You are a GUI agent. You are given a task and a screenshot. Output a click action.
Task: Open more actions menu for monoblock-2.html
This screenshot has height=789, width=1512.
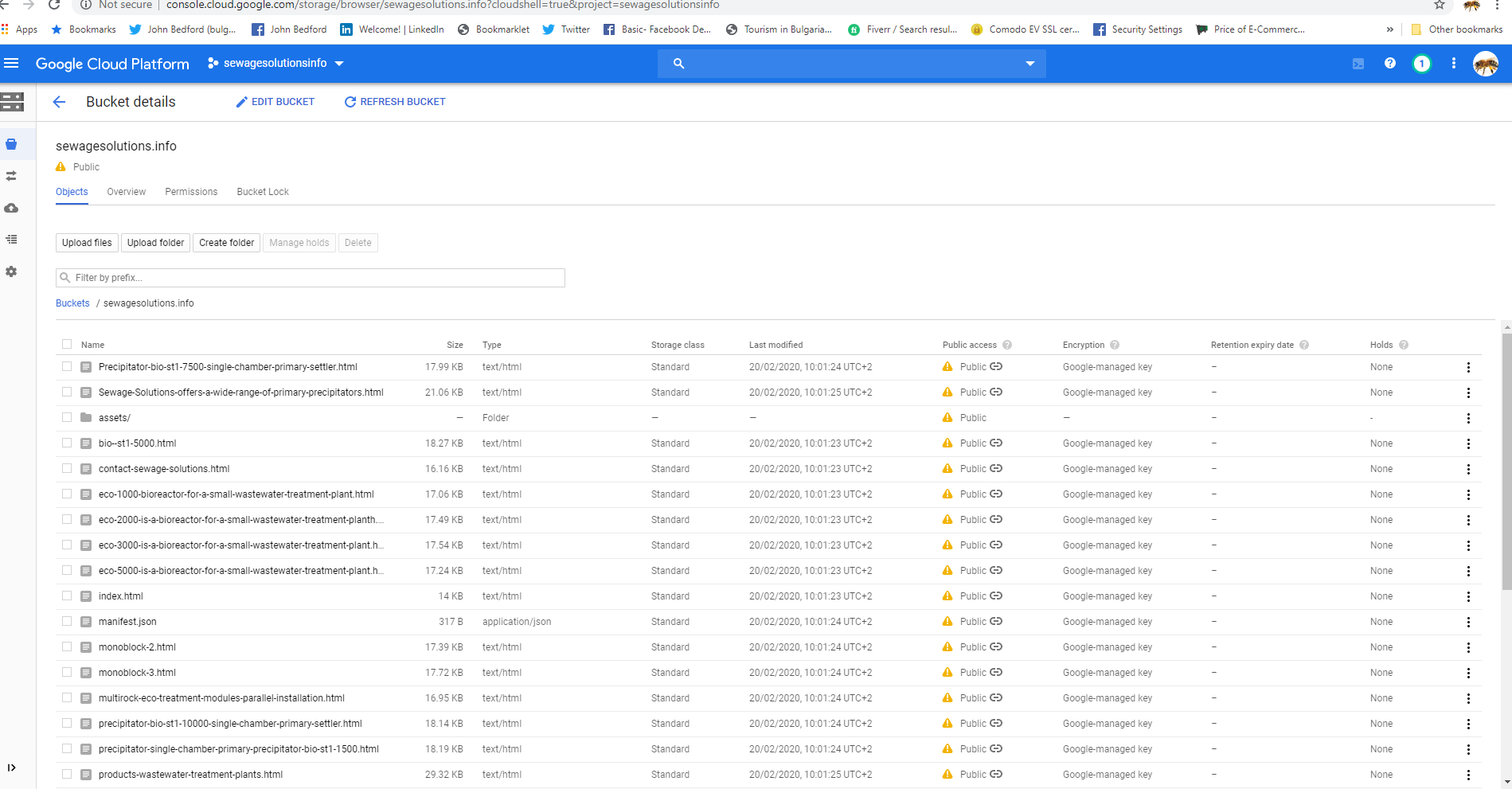(1468, 647)
